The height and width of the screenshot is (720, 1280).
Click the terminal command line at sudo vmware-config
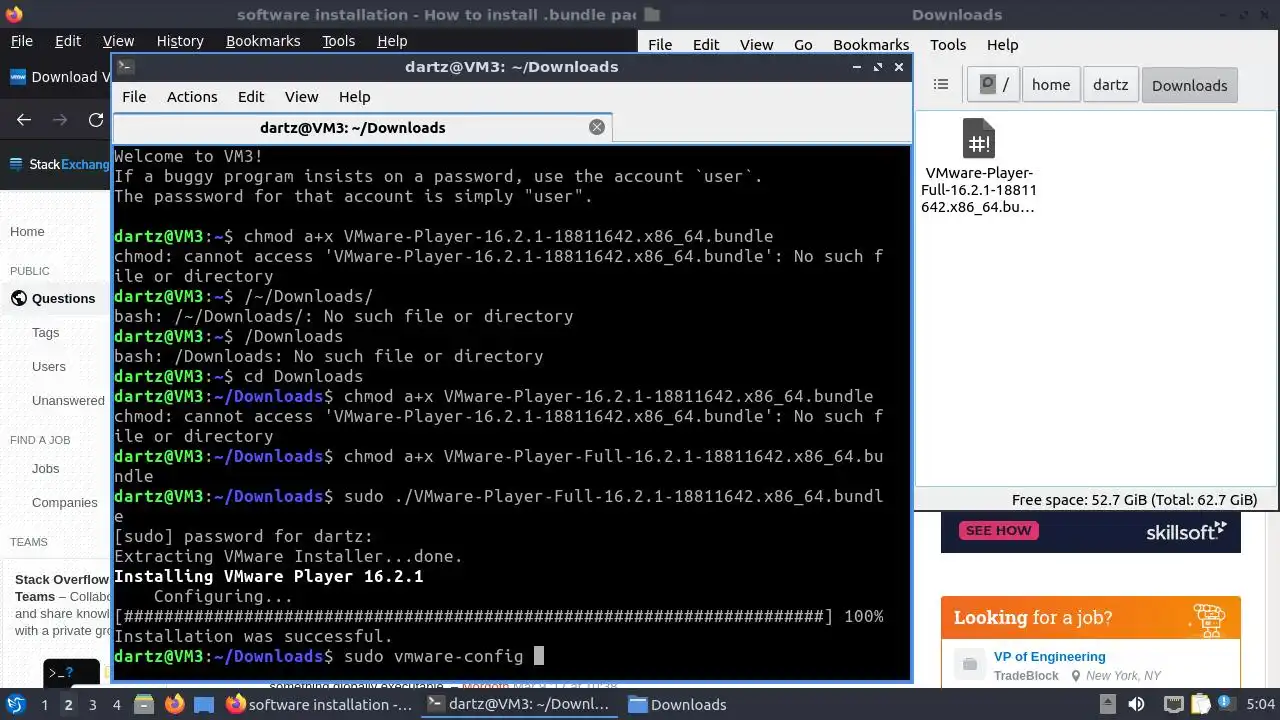point(328,656)
